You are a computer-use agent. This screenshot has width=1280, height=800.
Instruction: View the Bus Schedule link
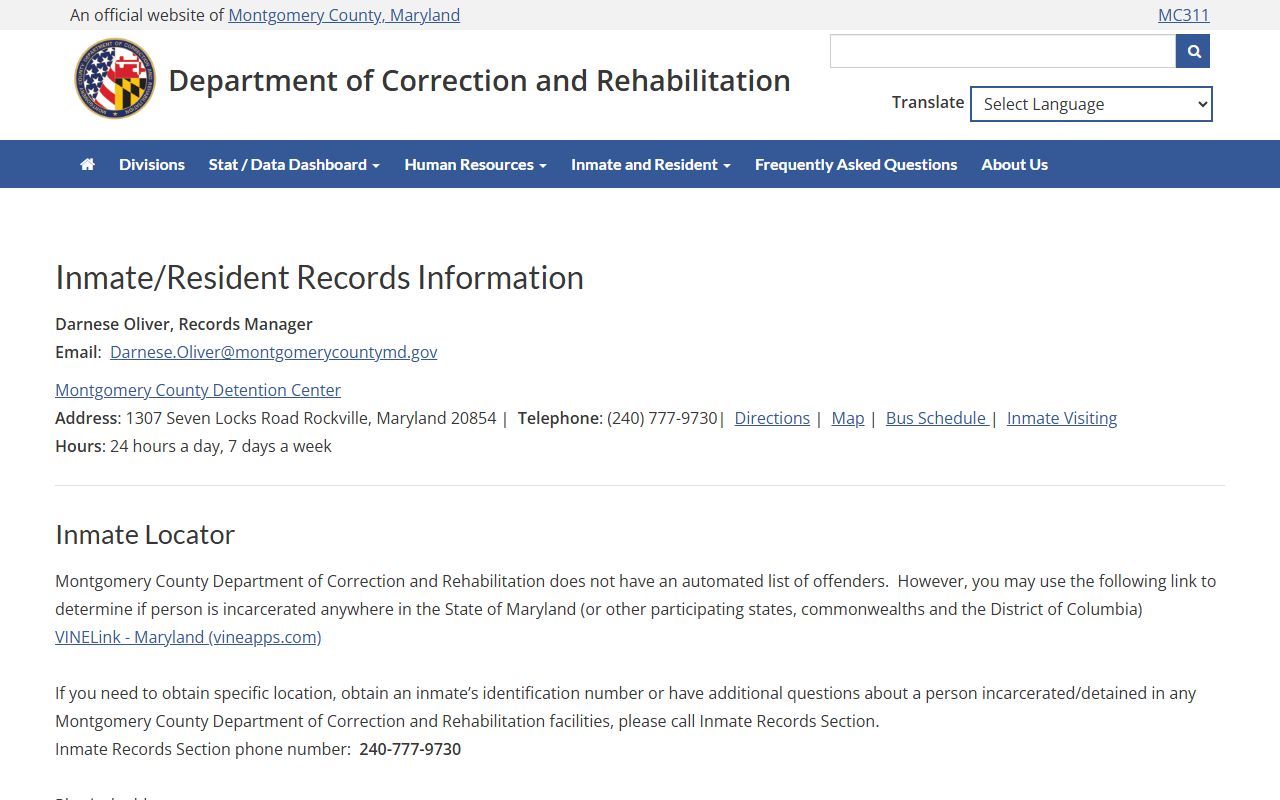[937, 418]
